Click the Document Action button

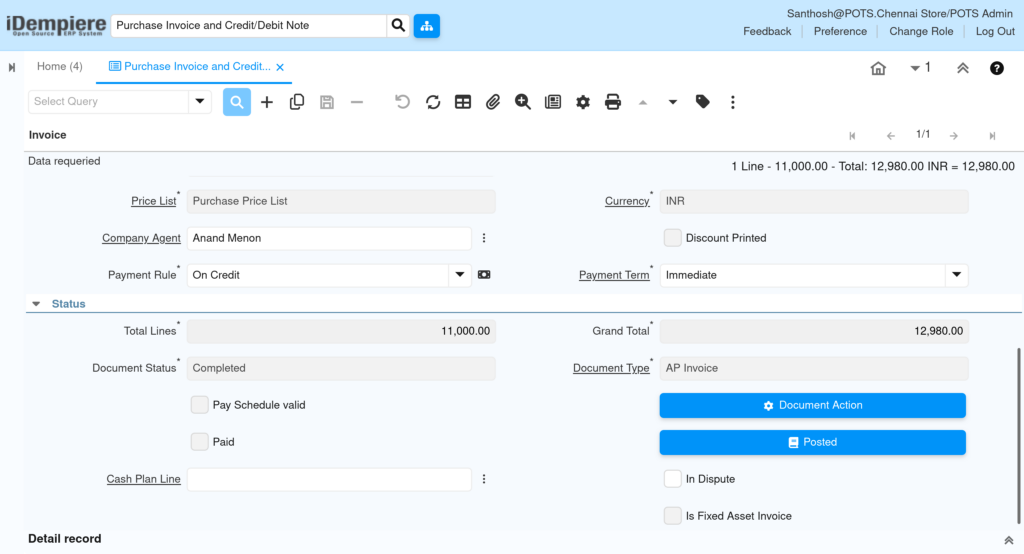(x=812, y=405)
